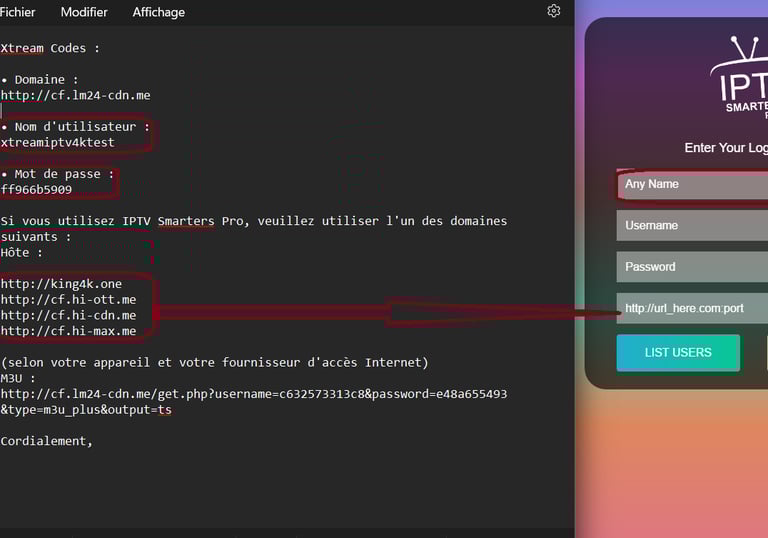Open the Fichier menu in Notepad

coord(17,12)
